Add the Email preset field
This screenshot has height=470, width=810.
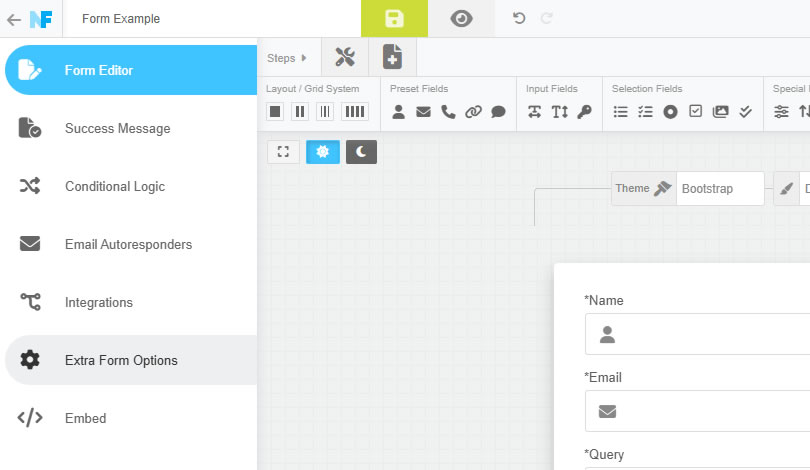[x=423, y=112]
